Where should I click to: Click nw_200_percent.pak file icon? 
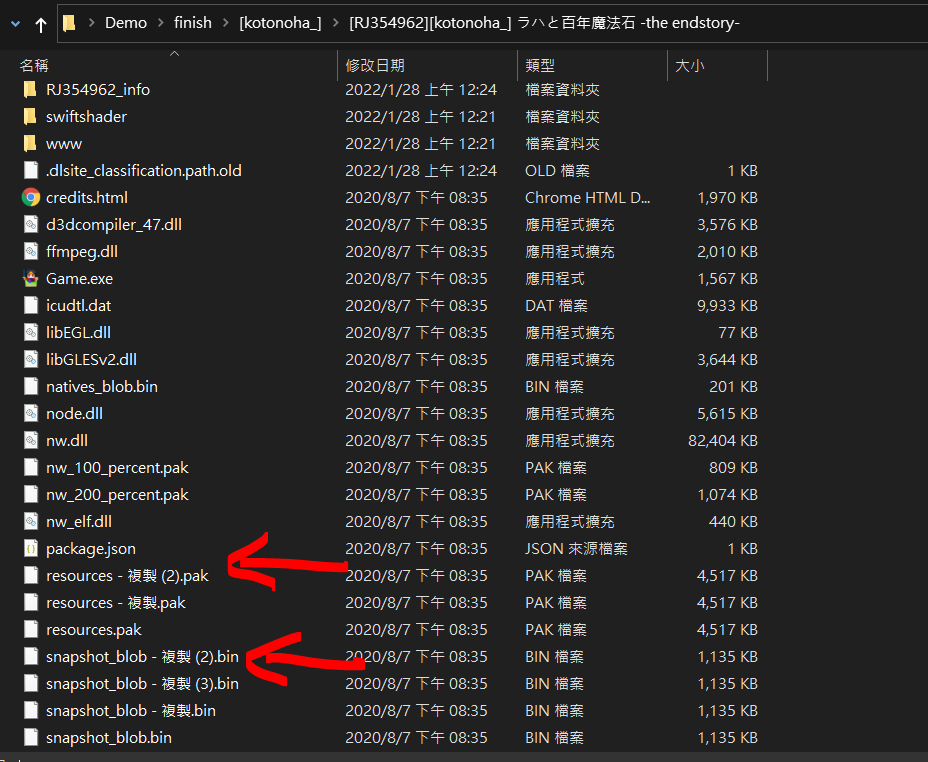pyautogui.click(x=31, y=495)
